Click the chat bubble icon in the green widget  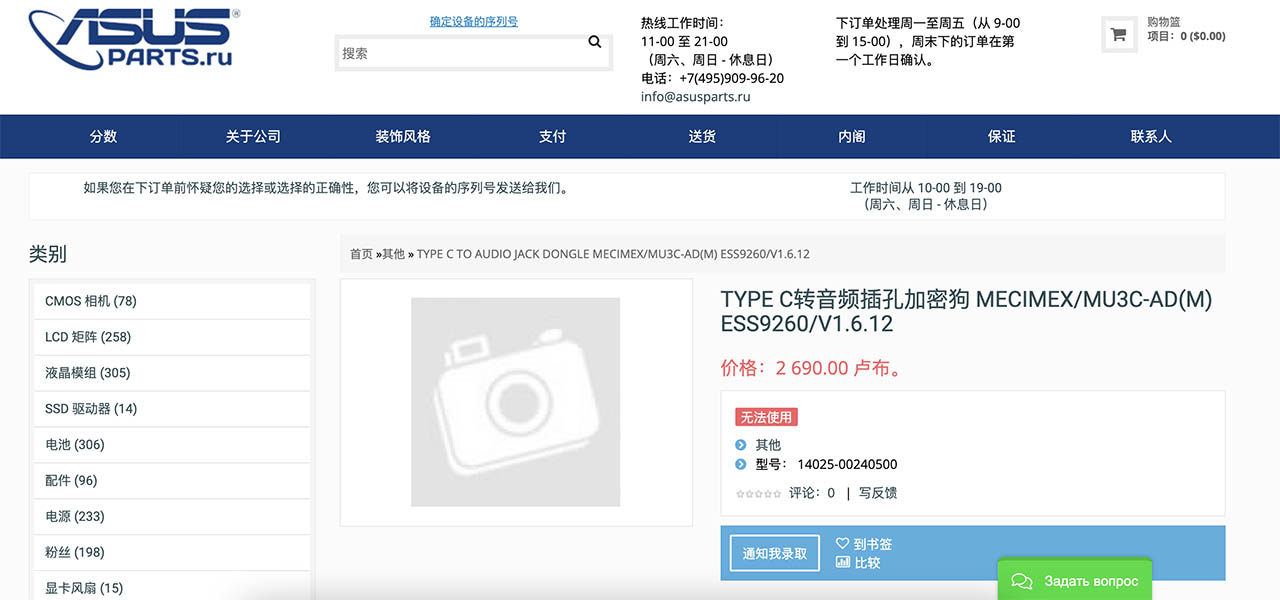(x=1021, y=581)
